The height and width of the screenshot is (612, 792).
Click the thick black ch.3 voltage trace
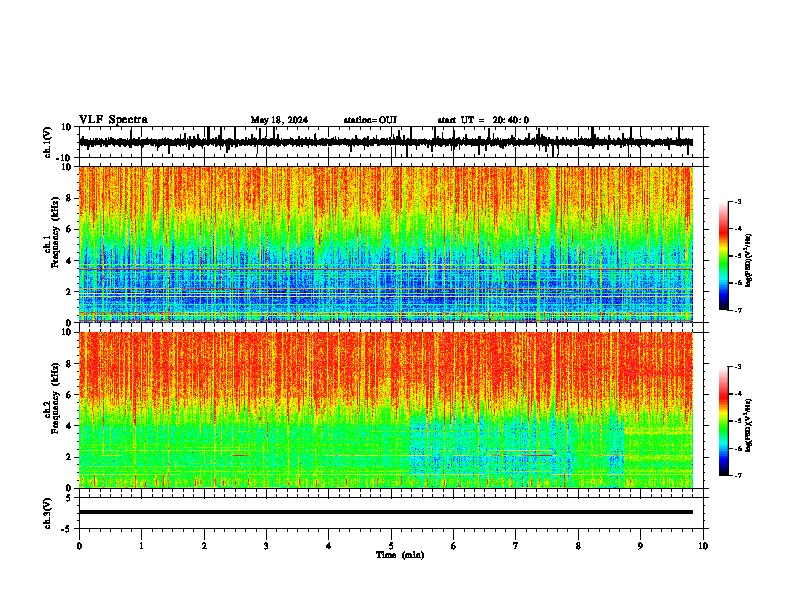tap(386, 512)
